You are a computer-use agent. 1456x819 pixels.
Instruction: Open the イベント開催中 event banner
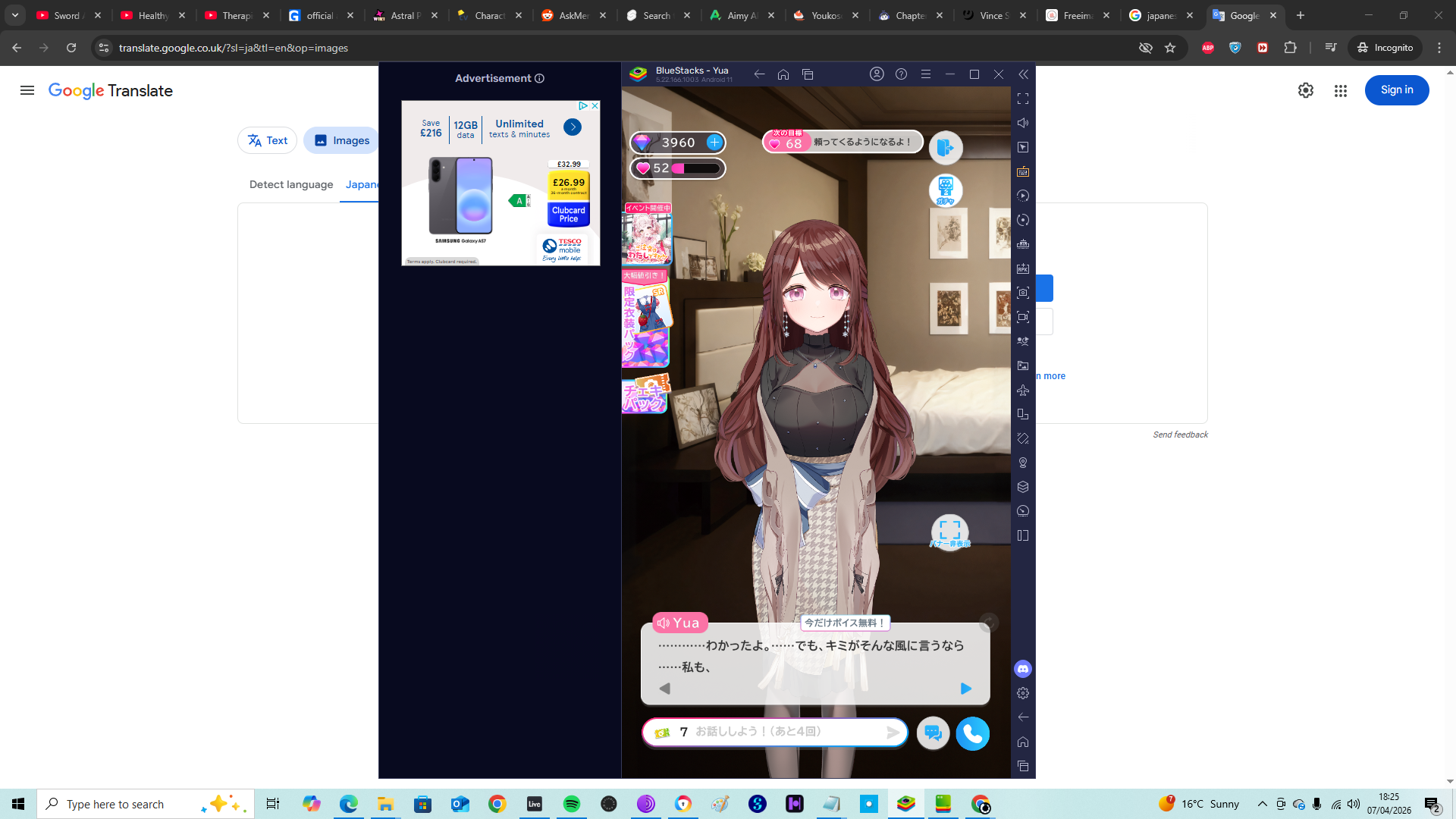(647, 234)
